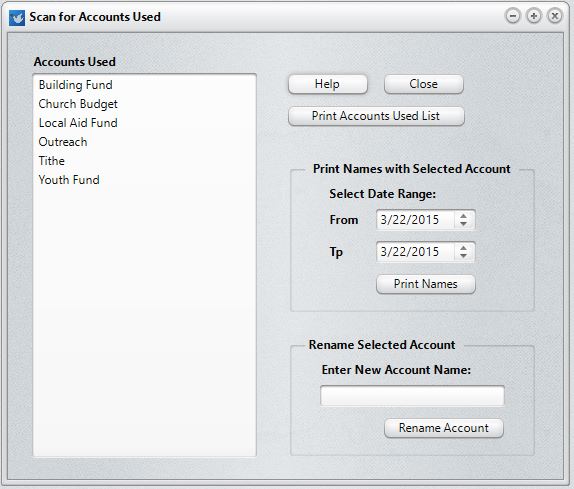Decrease the To date with down arrow

(x=463, y=255)
